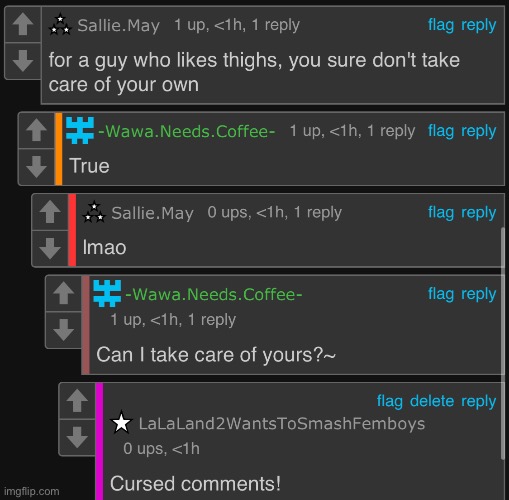Downvote the "Cursed comments!" comment
Image resolution: width=509 pixels, height=500 pixels.
[x=77, y=437]
